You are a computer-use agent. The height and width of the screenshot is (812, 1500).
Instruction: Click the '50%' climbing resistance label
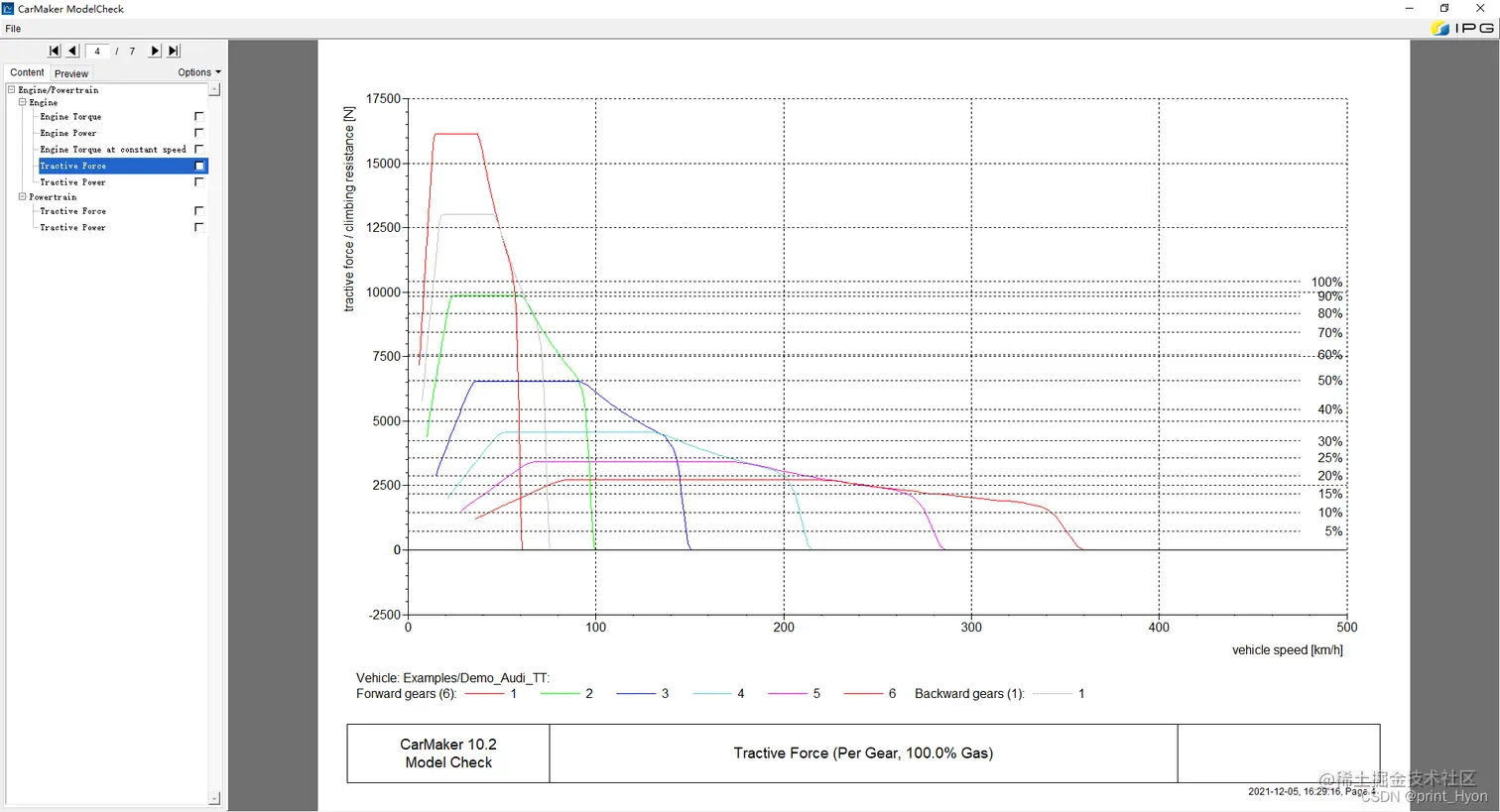click(1329, 381)
